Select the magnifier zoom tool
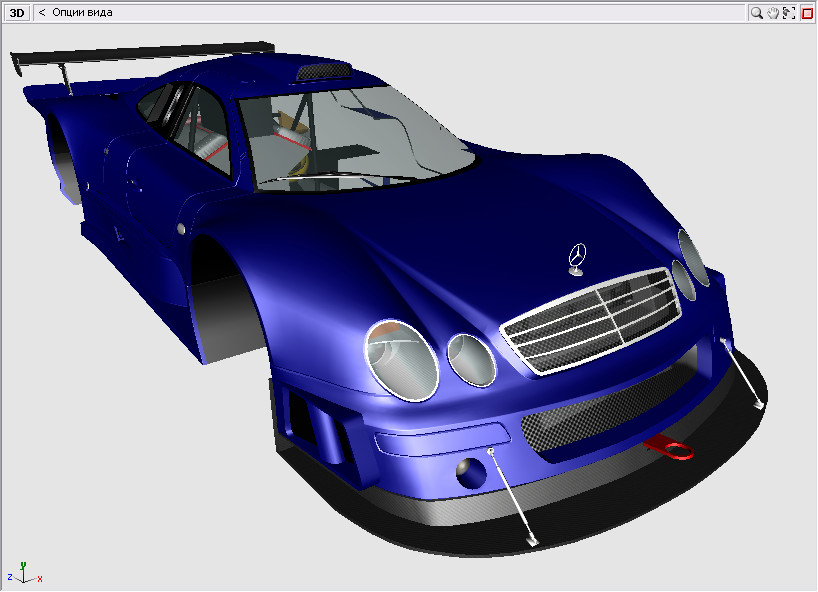 coord(757,13)
